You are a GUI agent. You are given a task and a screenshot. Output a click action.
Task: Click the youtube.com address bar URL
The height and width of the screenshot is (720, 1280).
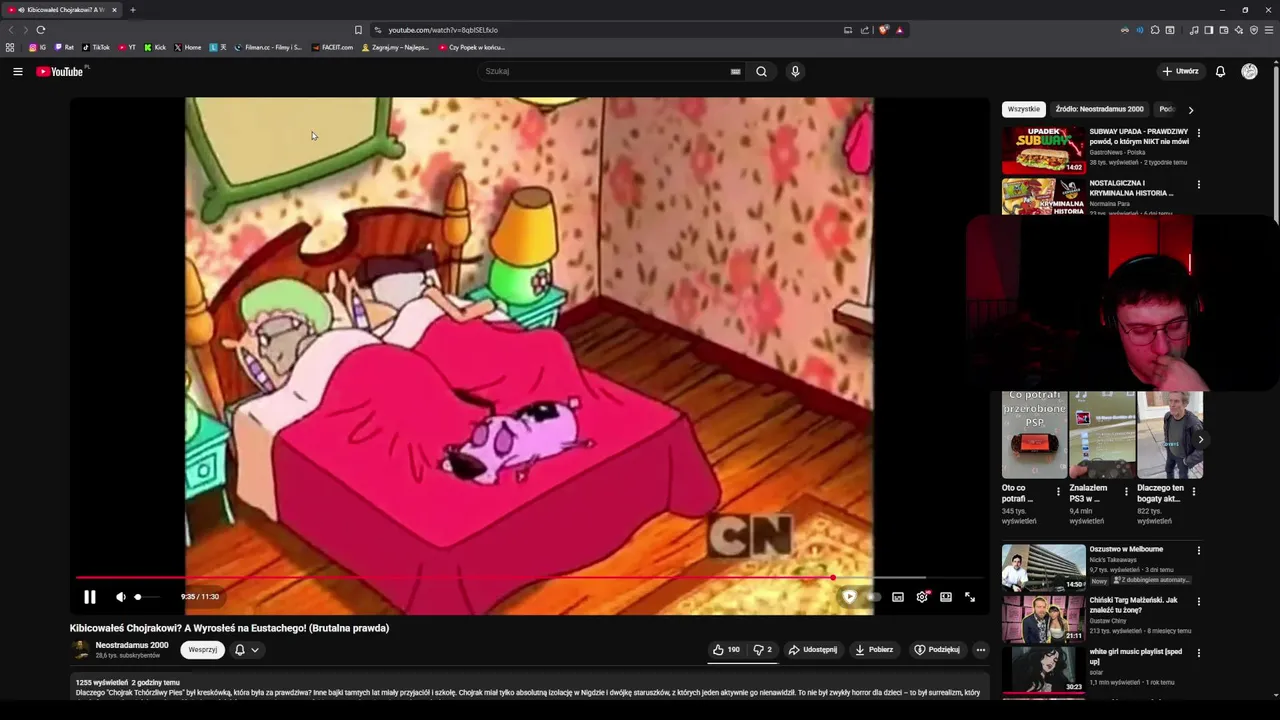pyautogui.click(x=443, y=30)
